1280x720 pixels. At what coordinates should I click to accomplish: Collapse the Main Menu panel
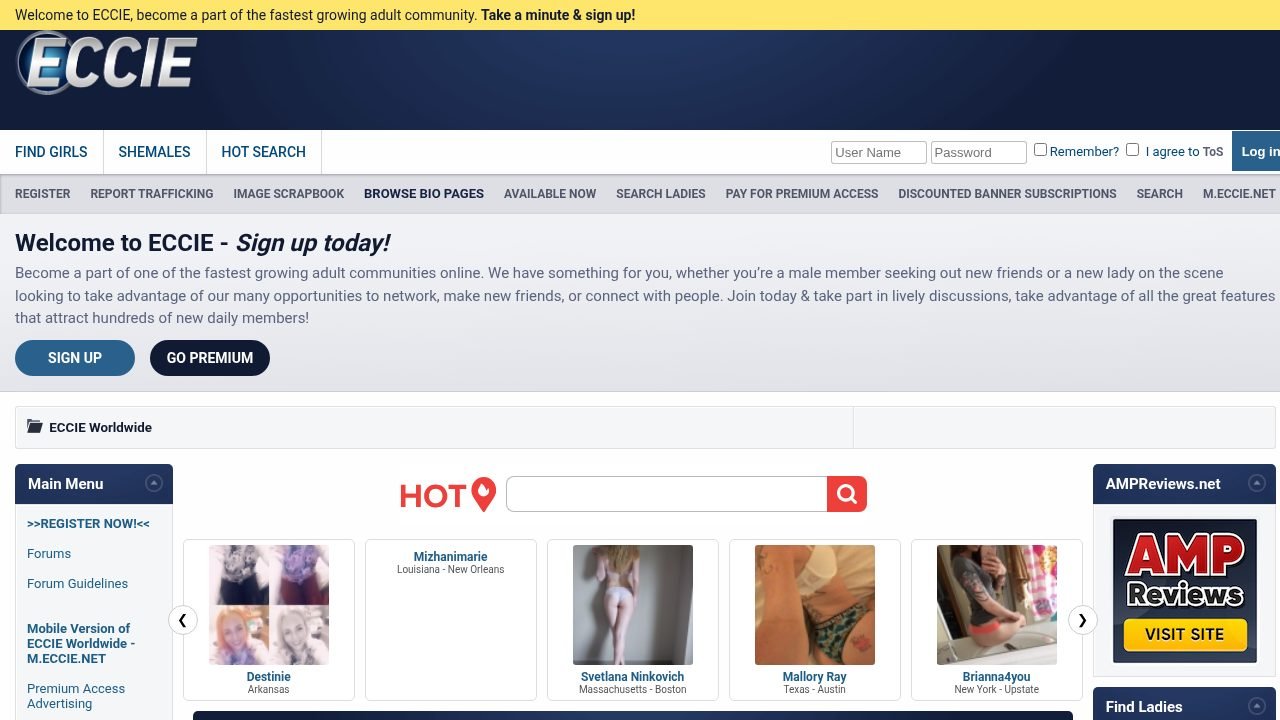click(154, 483)
